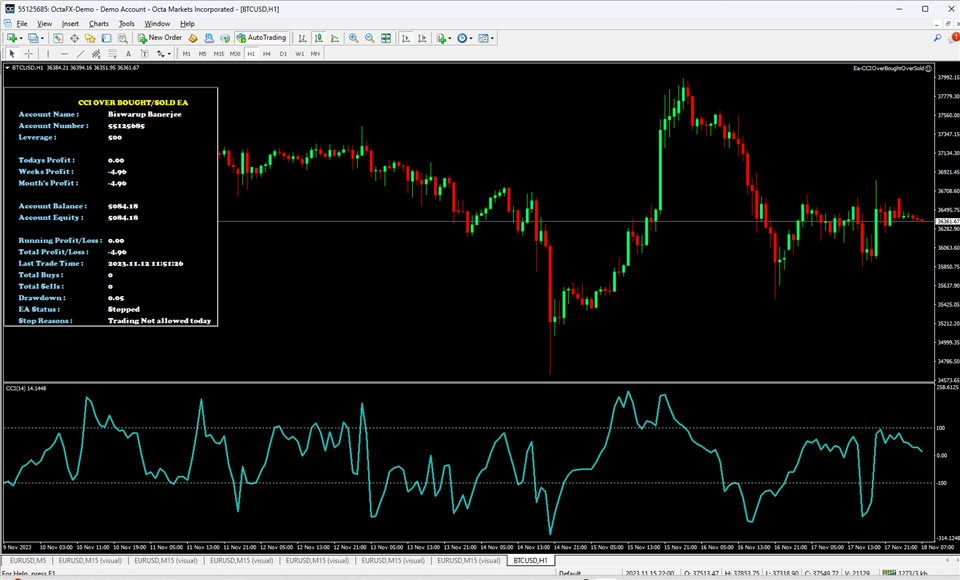
Task: Tile chart windows with the grid icon
Action: click(386, 38)
